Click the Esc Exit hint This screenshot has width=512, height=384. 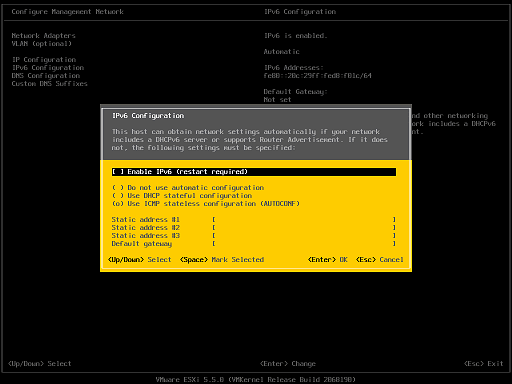pyautogui.click(x=484, y=364)
